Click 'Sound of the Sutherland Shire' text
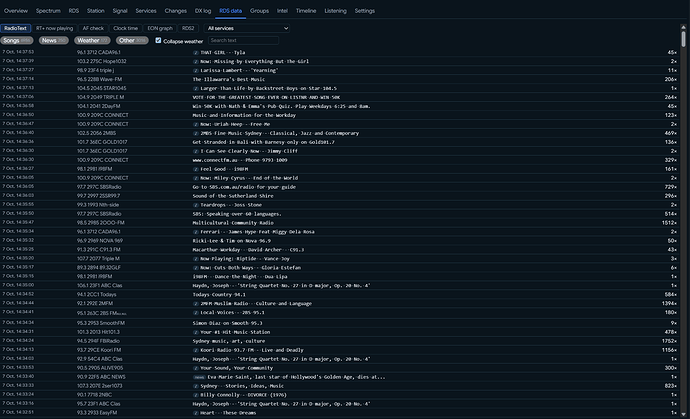Image resolution: width=690 pixels, height=419 pixels. (233, 196)
